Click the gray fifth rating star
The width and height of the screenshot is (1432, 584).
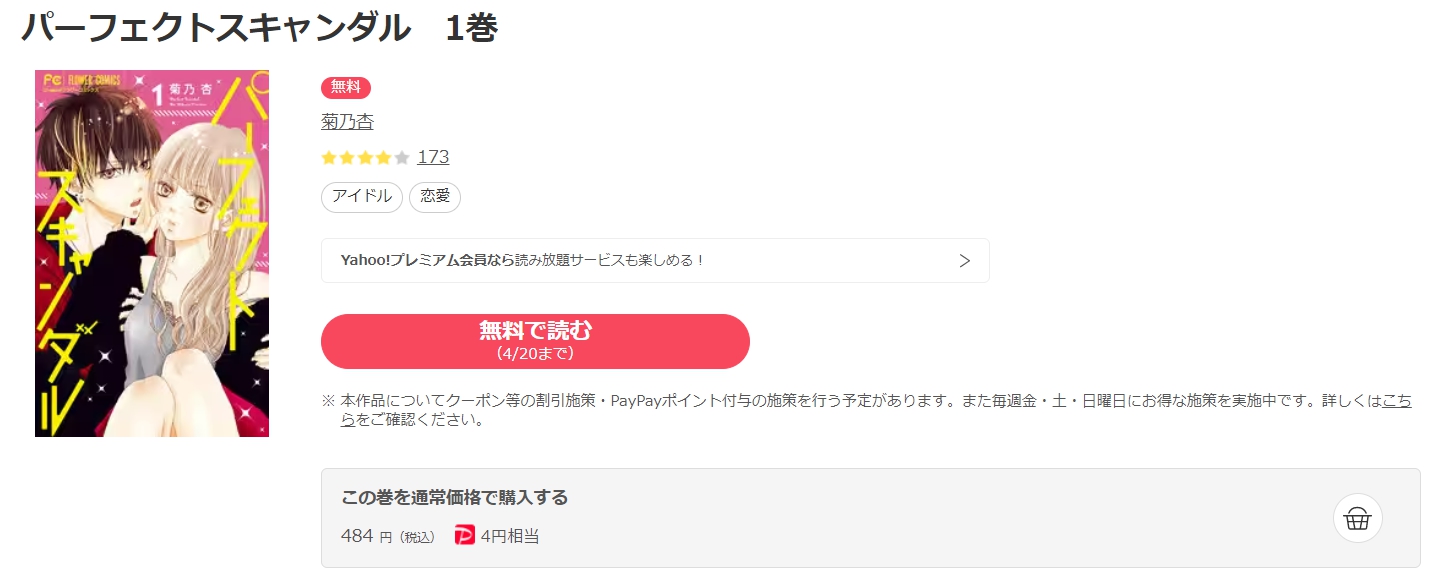coord(402,158)
